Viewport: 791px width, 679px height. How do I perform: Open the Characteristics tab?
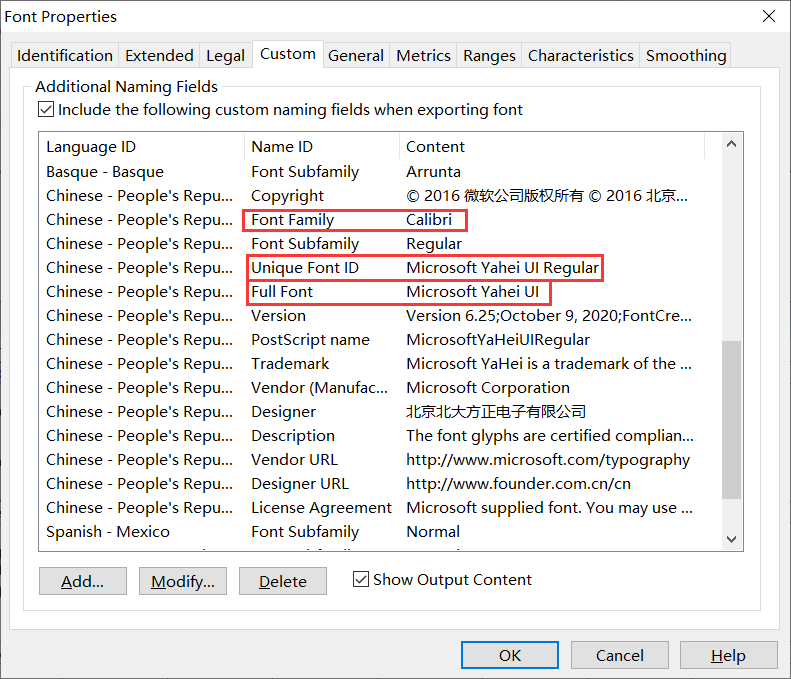point(581,55)
